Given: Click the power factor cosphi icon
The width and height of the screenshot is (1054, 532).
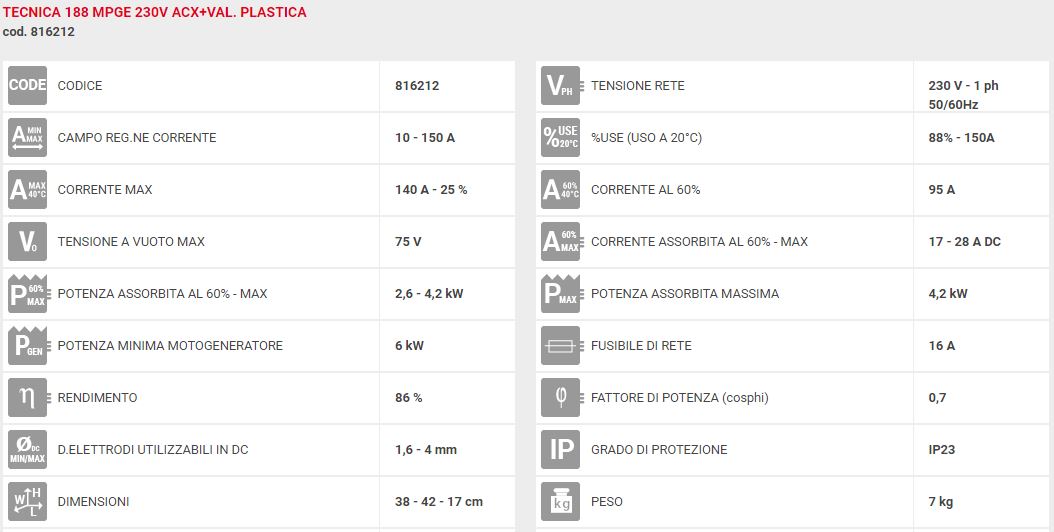Looking at the screenshot, I should 561,397.
